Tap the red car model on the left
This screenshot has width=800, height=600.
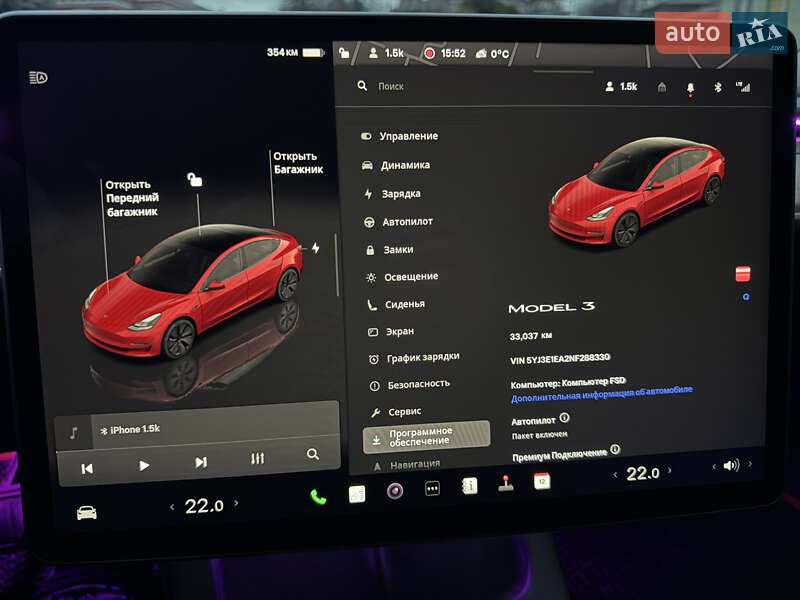[192, 291]
